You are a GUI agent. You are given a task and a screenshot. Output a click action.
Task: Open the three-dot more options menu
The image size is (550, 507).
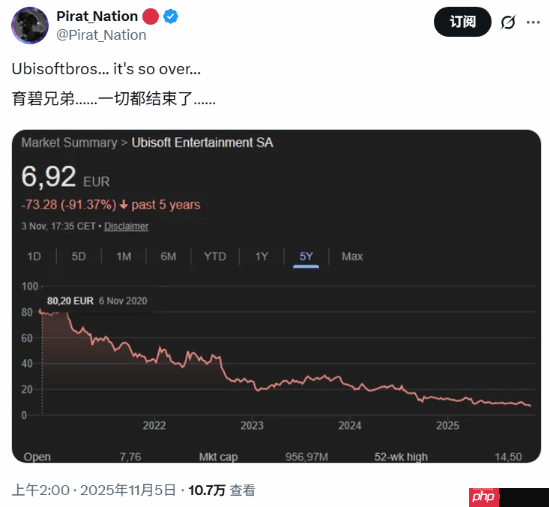click(x=533, y=22)
